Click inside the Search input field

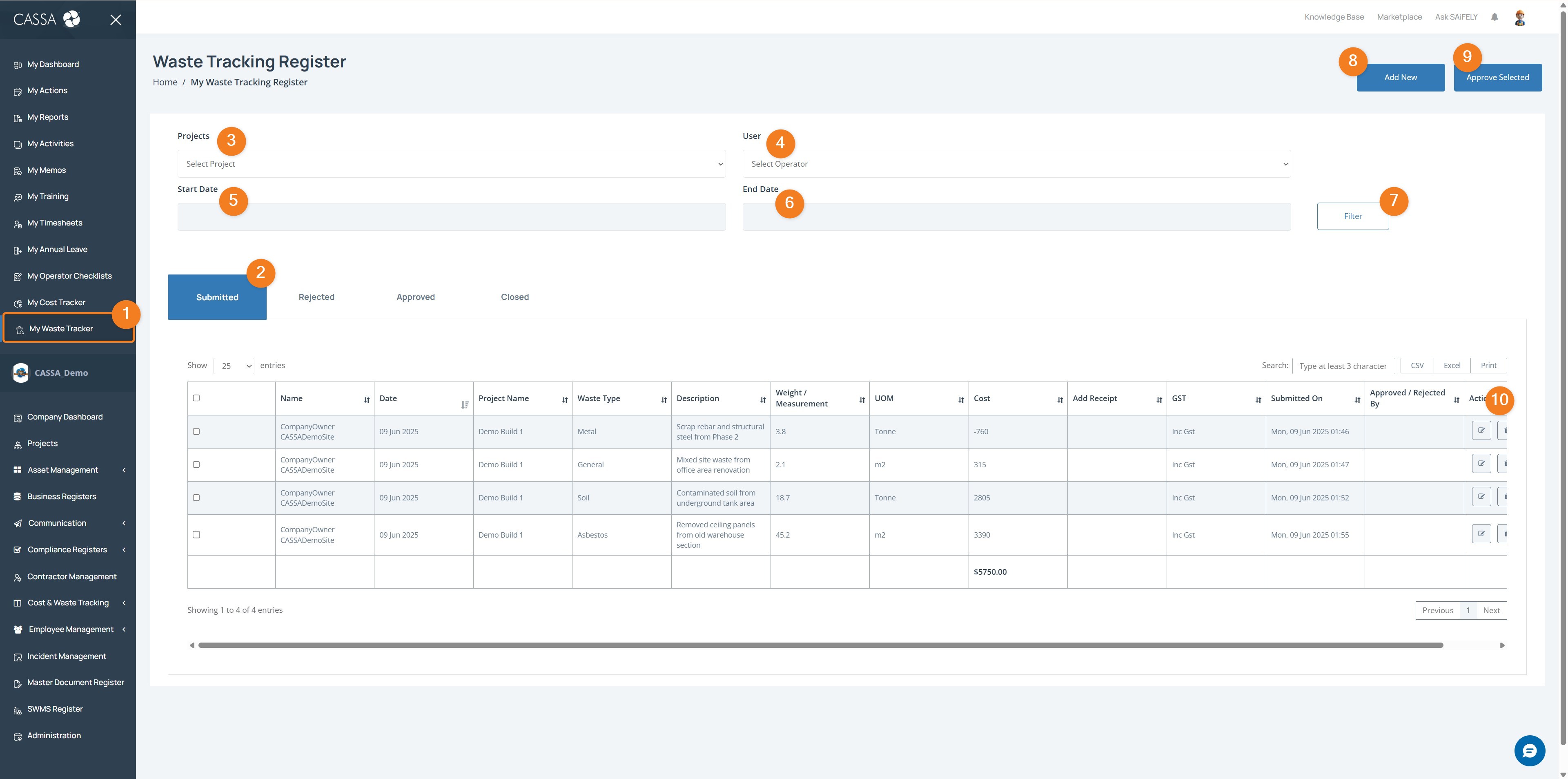pyautogui.click(x=1343, y=365)
